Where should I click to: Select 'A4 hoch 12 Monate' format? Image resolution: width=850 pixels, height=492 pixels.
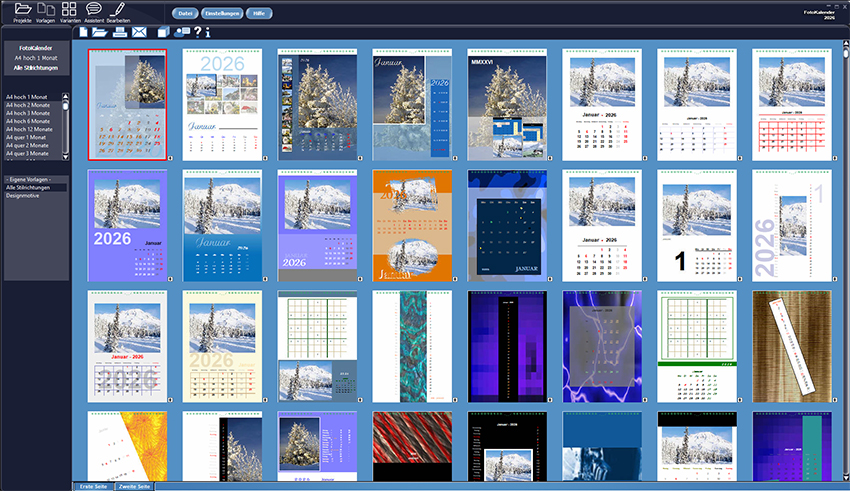click(x=30, y=129)
